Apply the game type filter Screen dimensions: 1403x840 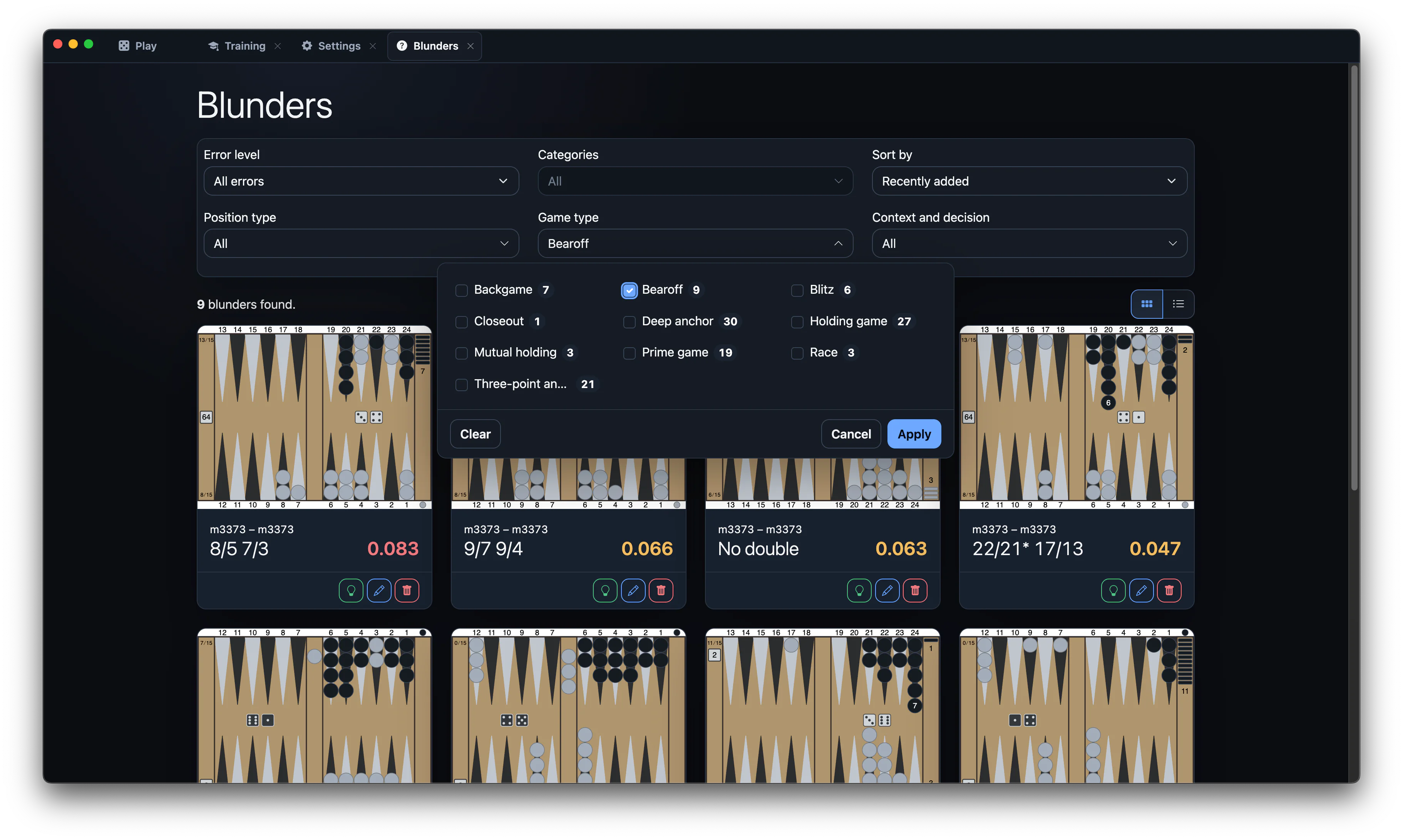[913, 434]
